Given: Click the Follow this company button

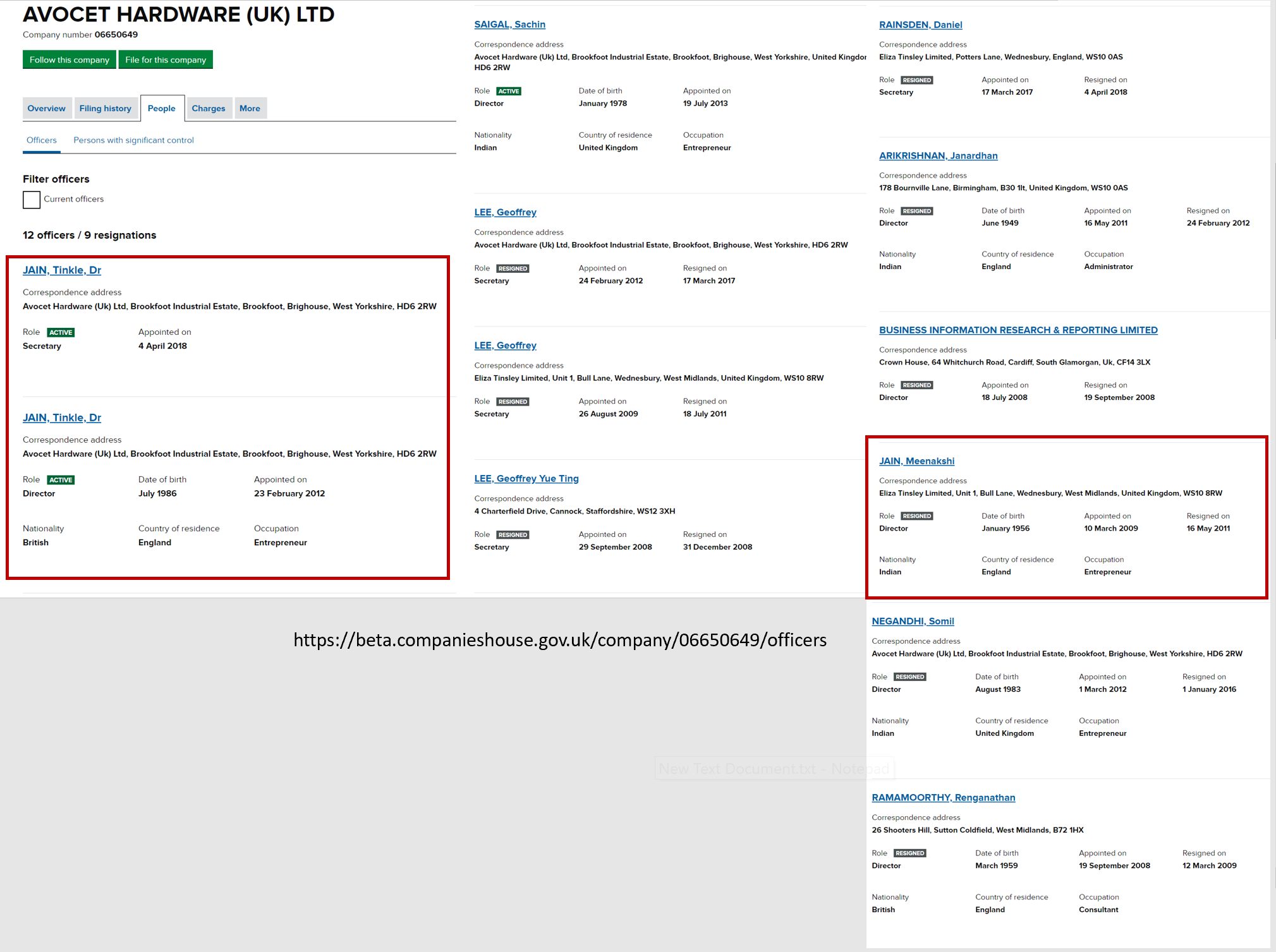Looking at the screenshot, I should [x=70, y=60].
